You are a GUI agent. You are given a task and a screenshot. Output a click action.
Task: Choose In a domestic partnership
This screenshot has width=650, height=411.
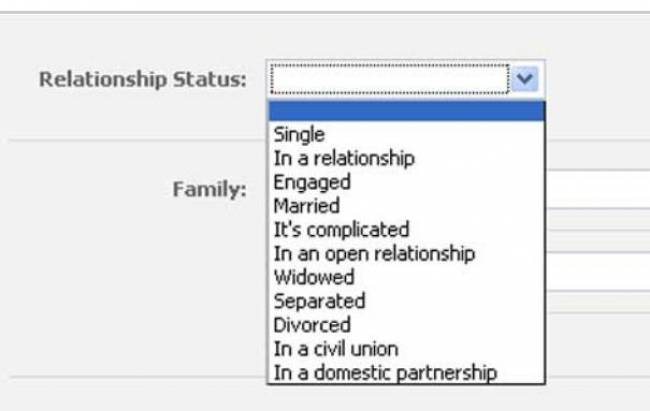385,373
